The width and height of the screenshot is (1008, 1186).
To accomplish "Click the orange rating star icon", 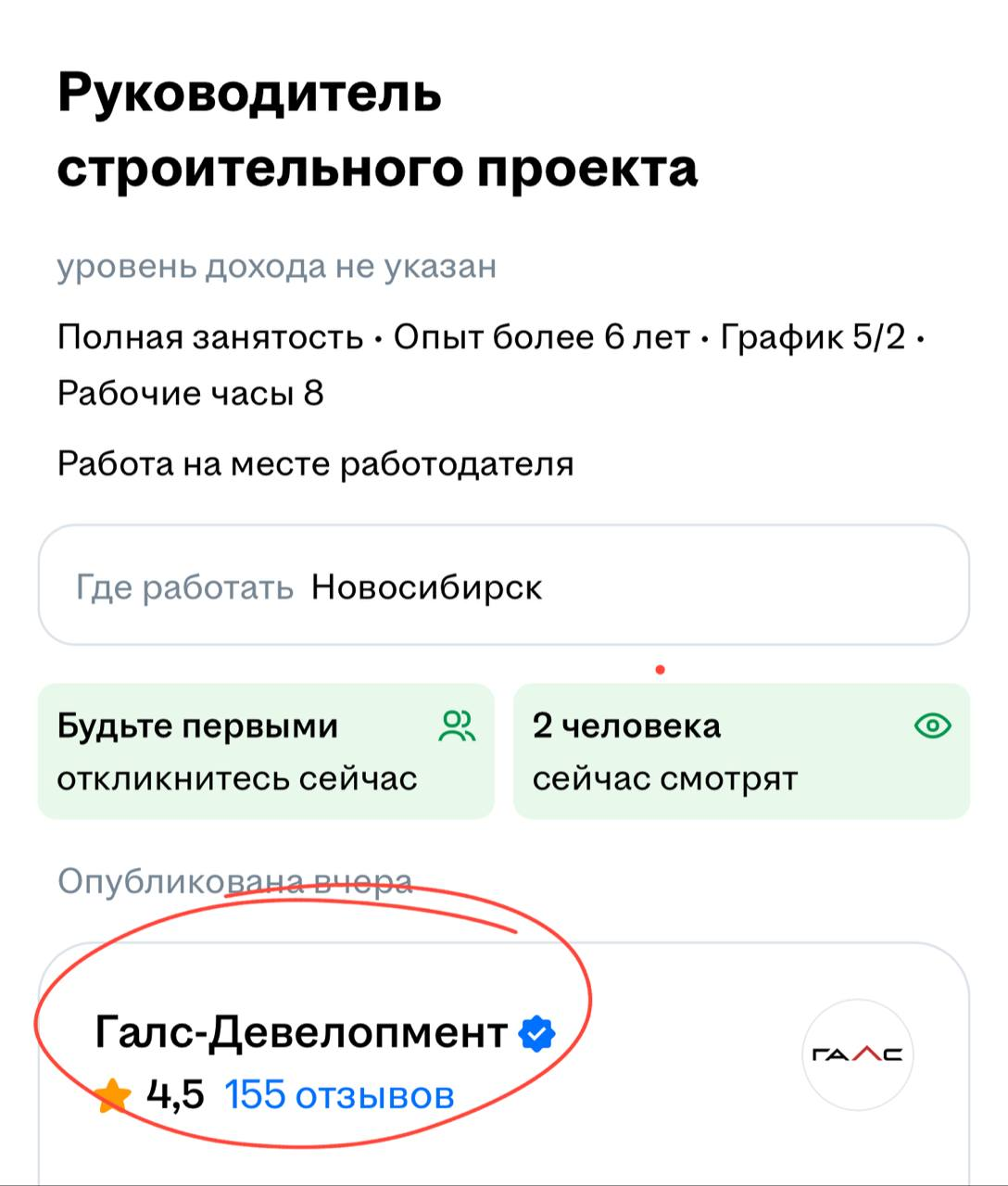I will coord(113,1096).
